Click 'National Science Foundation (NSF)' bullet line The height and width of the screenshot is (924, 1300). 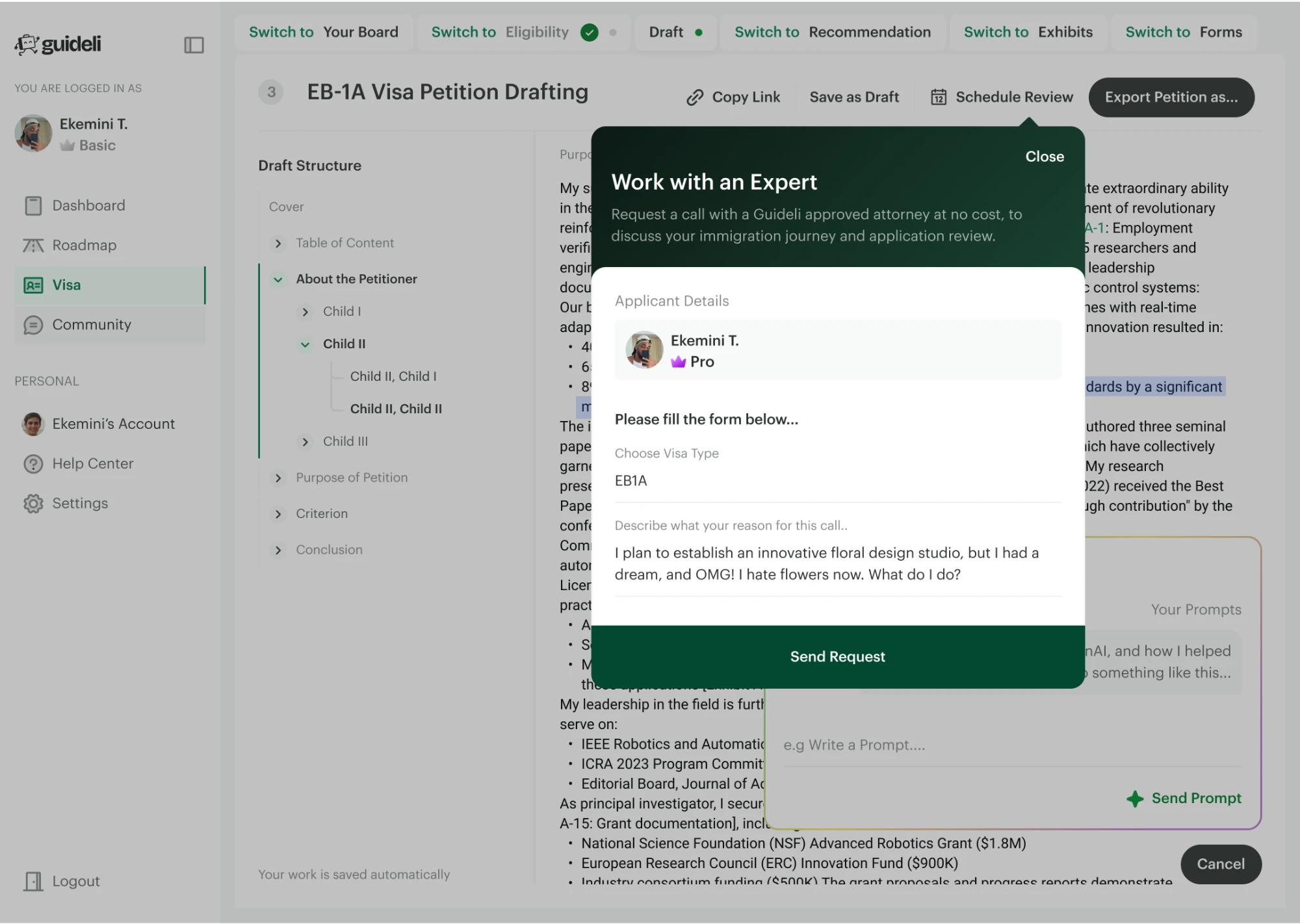803,843
